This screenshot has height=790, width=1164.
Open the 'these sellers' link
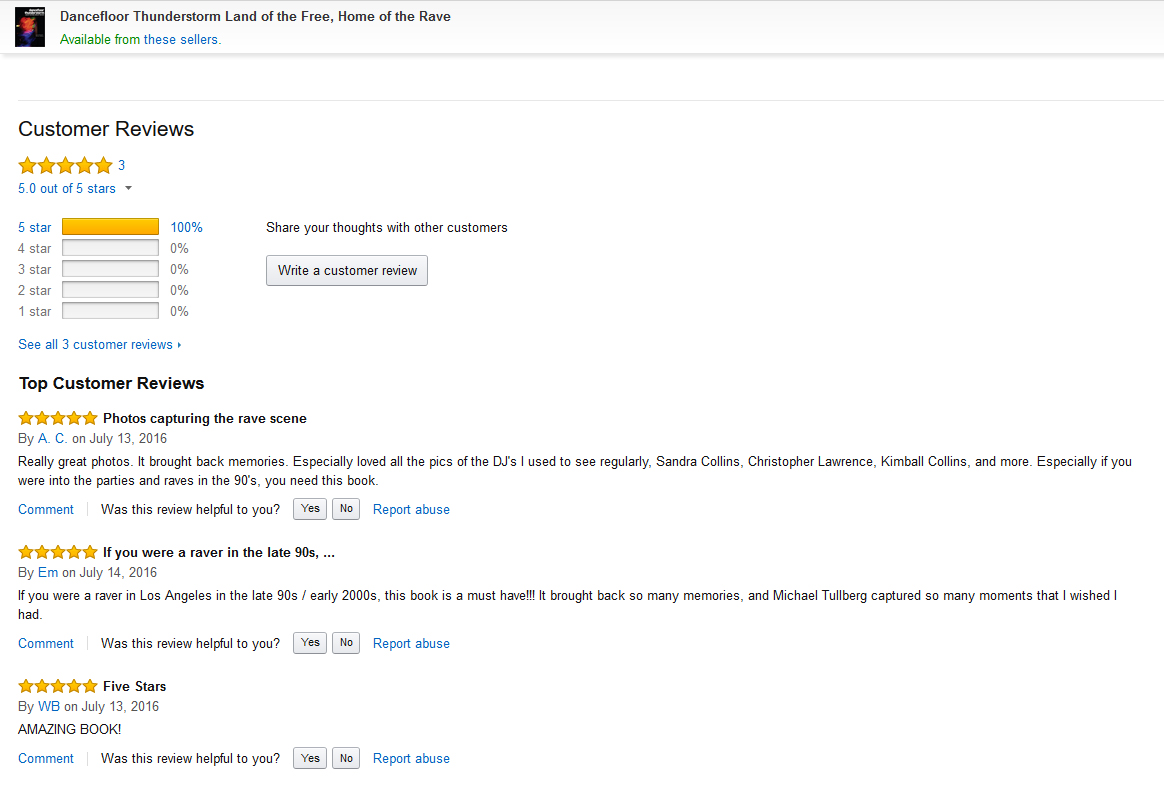click(x=181, y=40)
